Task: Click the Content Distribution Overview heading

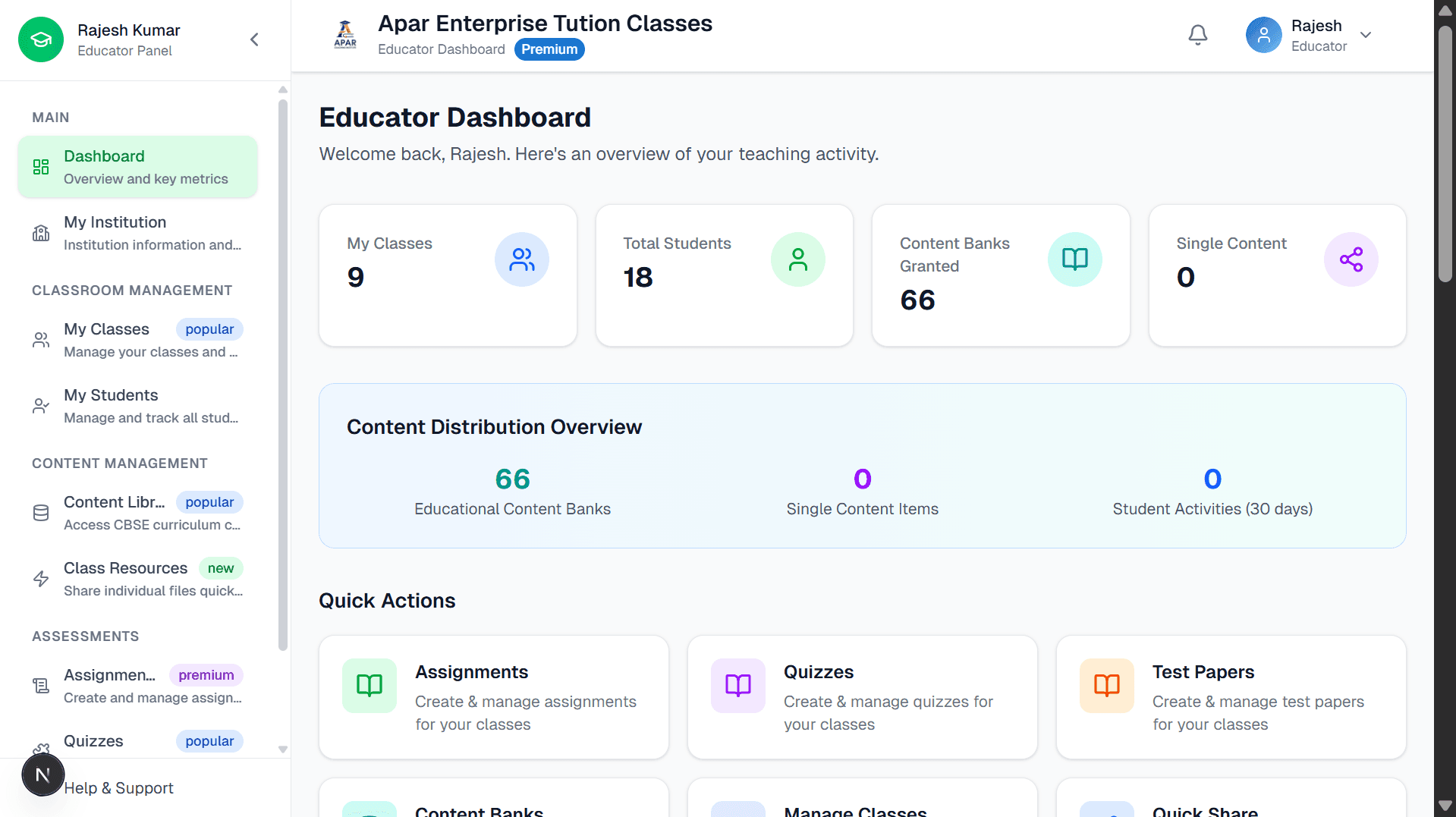Action: 495,427
